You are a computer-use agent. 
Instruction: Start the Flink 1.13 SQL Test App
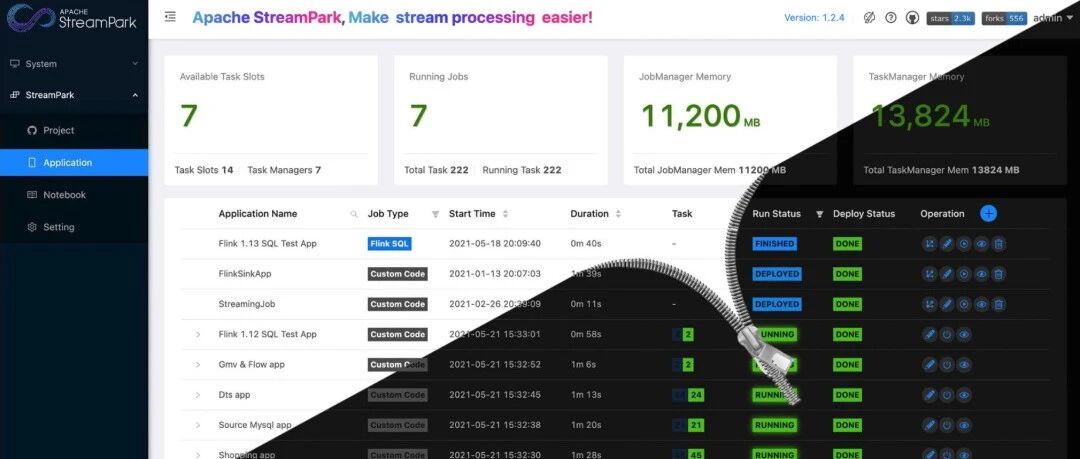coord(964,244)
